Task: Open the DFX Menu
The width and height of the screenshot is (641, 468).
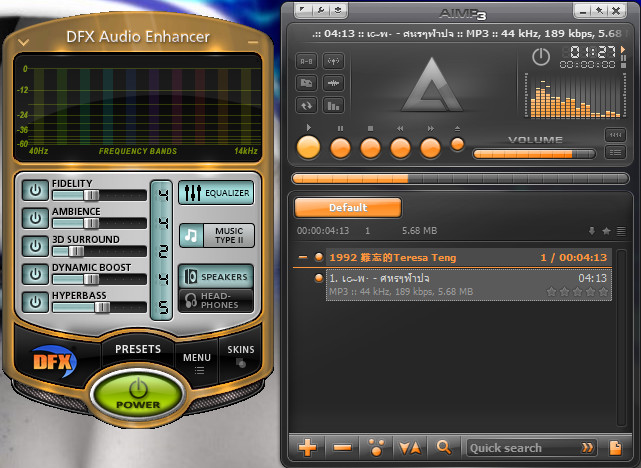Action: click(197, 362)
